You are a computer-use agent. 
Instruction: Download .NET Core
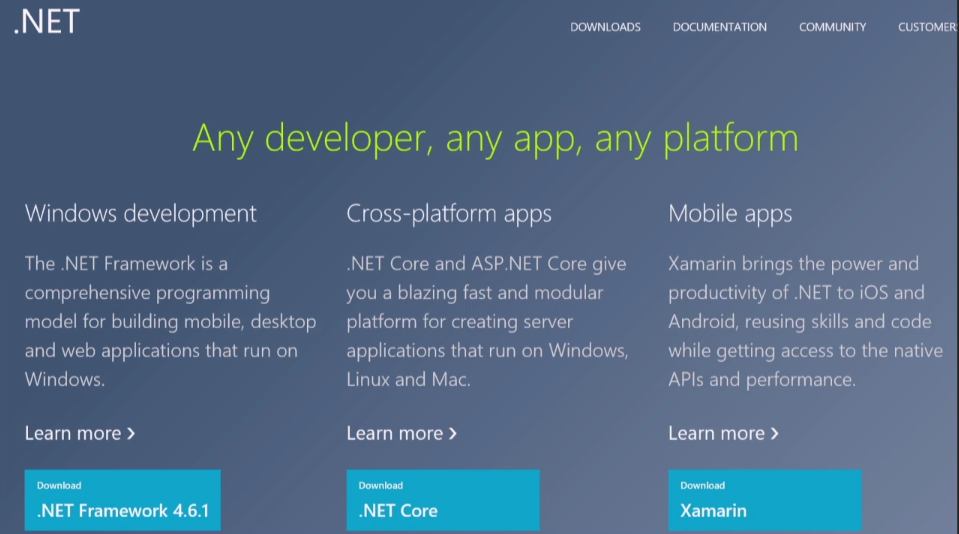443,500
